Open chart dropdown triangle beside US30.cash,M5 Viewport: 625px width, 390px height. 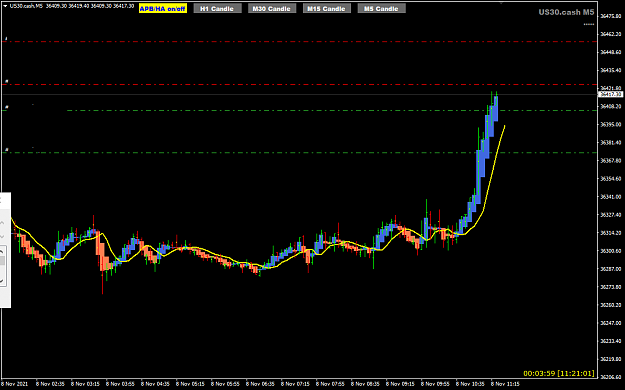(5, 6)
